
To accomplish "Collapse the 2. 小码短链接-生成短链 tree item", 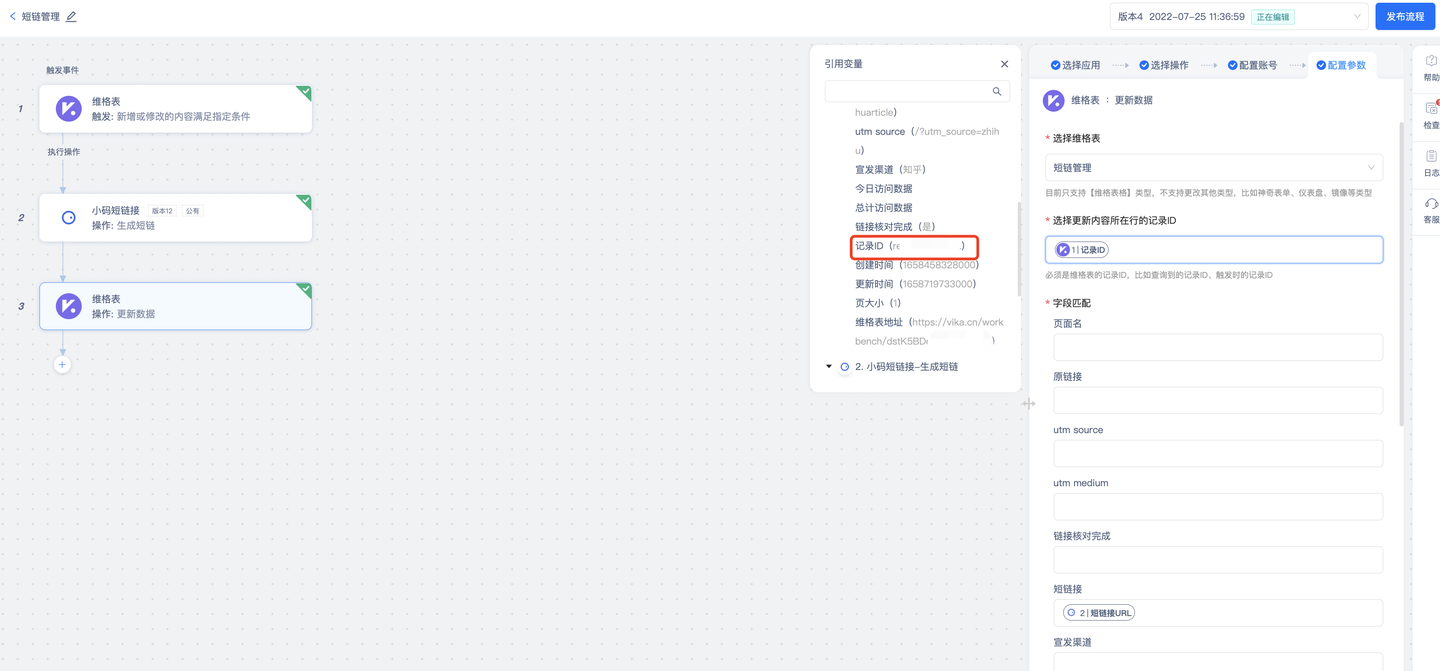I will [829, 367].
